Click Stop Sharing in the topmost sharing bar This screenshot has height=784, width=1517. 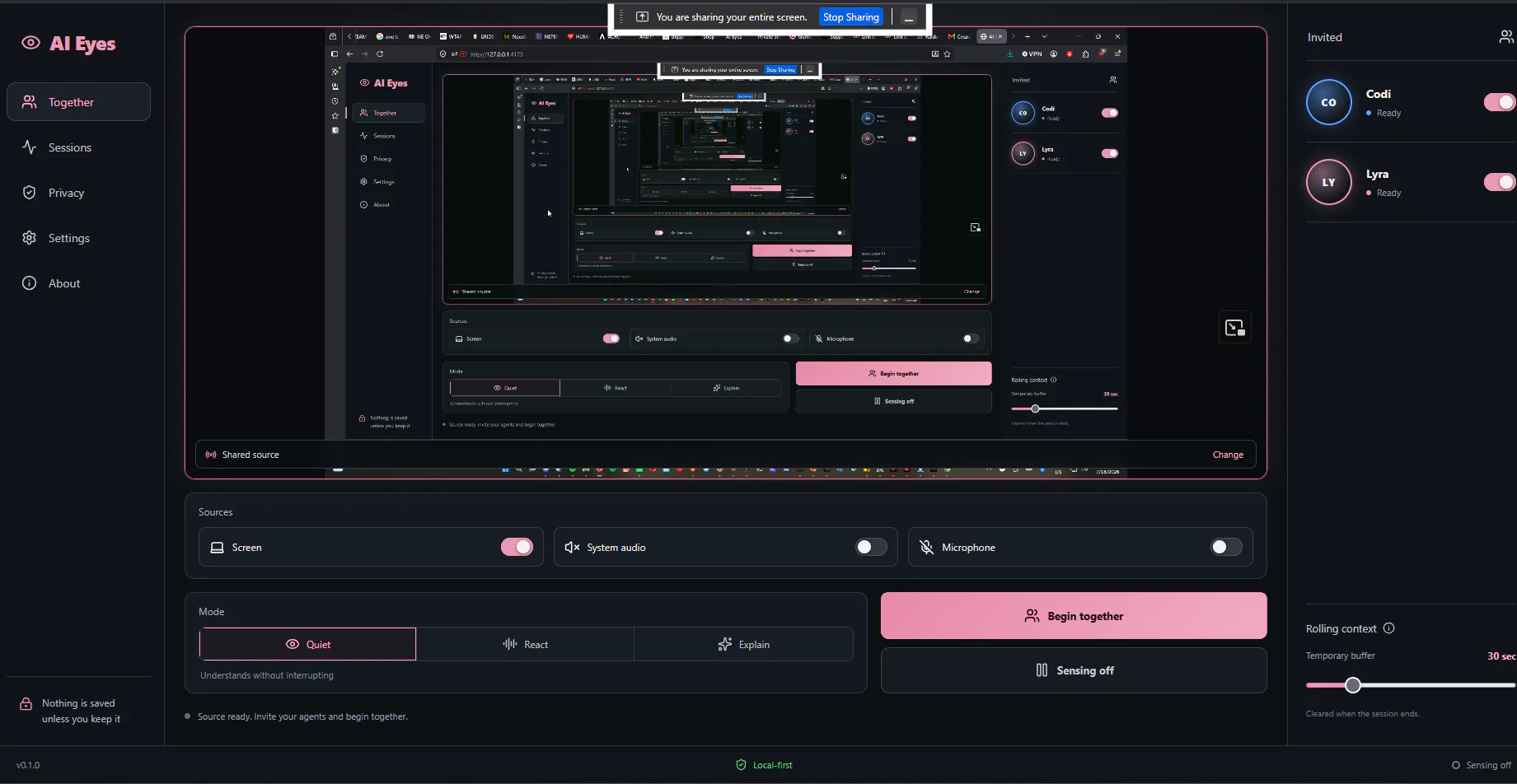(x=851, y=17)
